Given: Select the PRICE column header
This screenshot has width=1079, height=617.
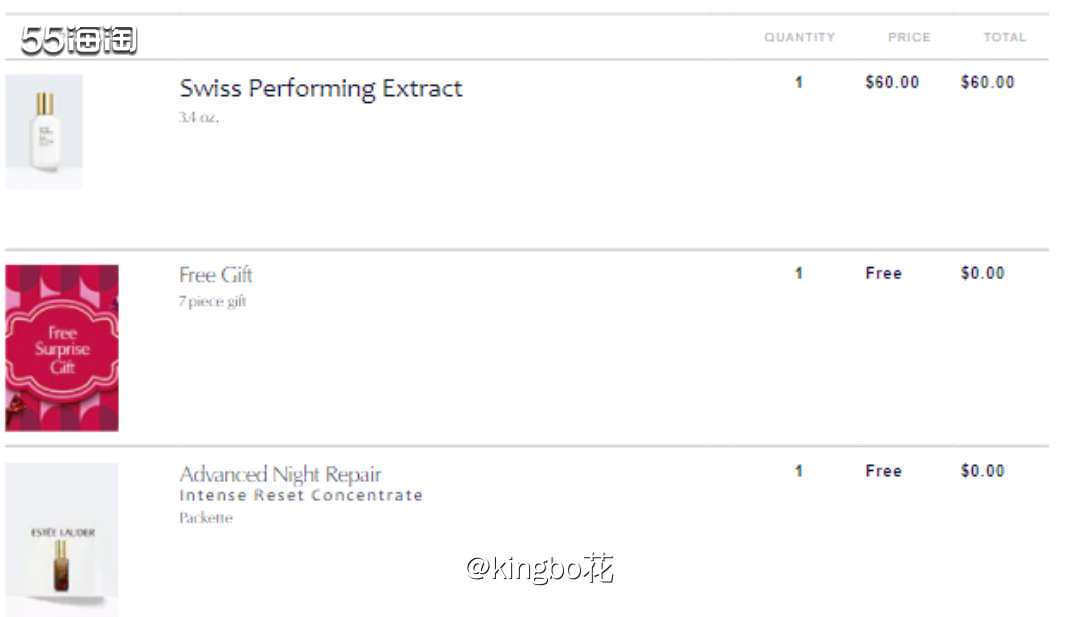Looking at the screenshot, I should (909, 37).
